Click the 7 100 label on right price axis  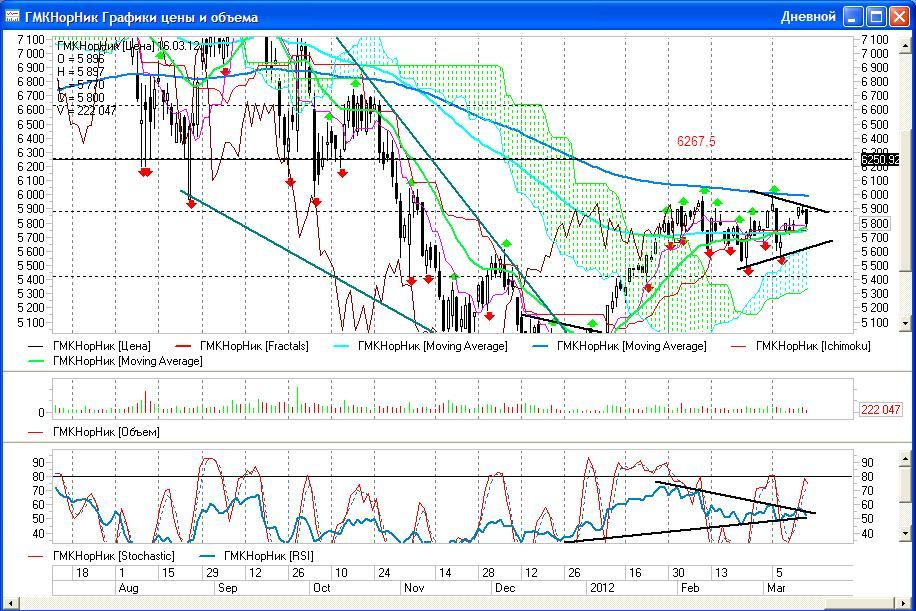pos(875,39)
